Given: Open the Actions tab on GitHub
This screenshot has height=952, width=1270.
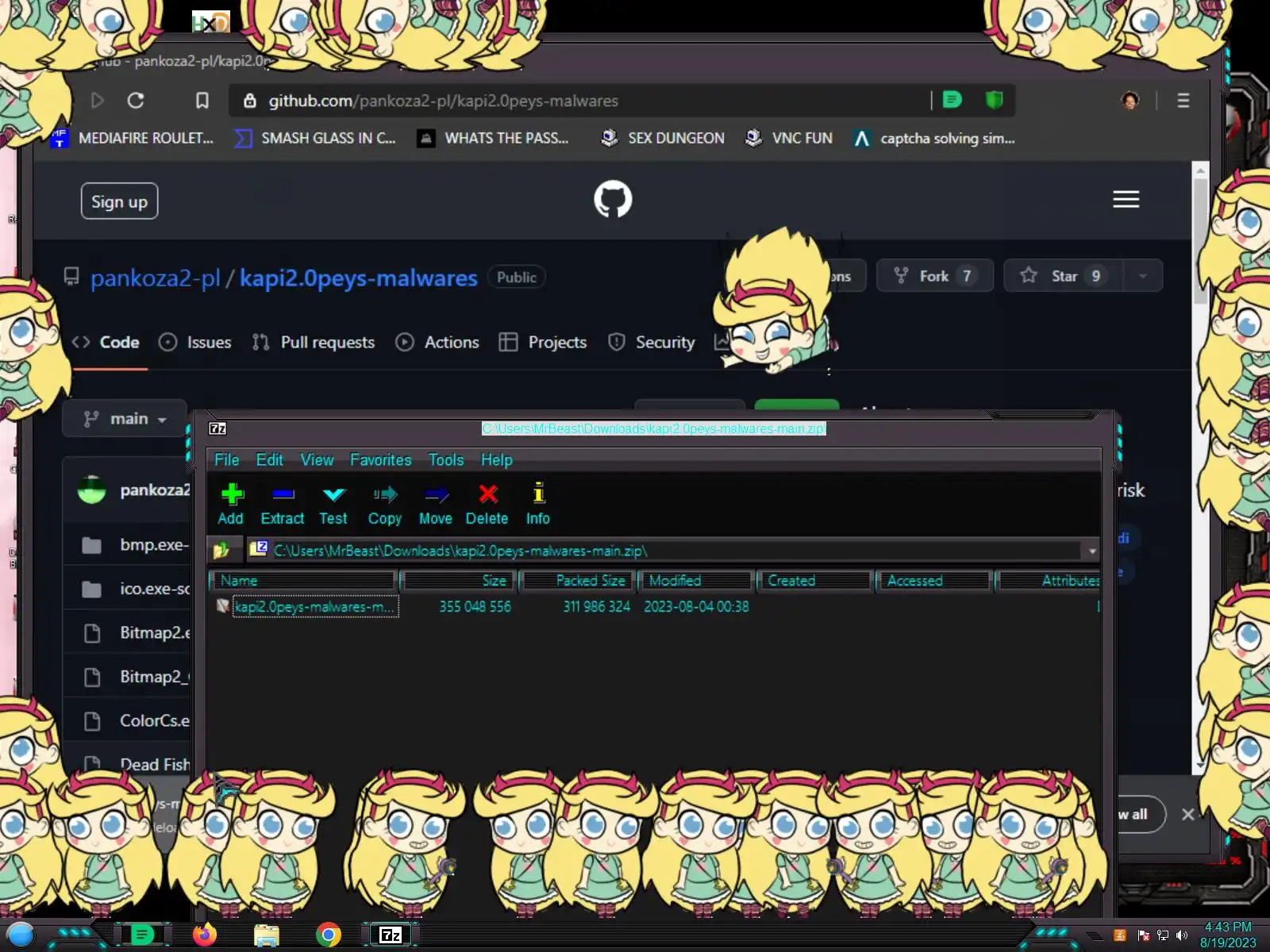Looking at the screenshot, I should coord(437,342).
